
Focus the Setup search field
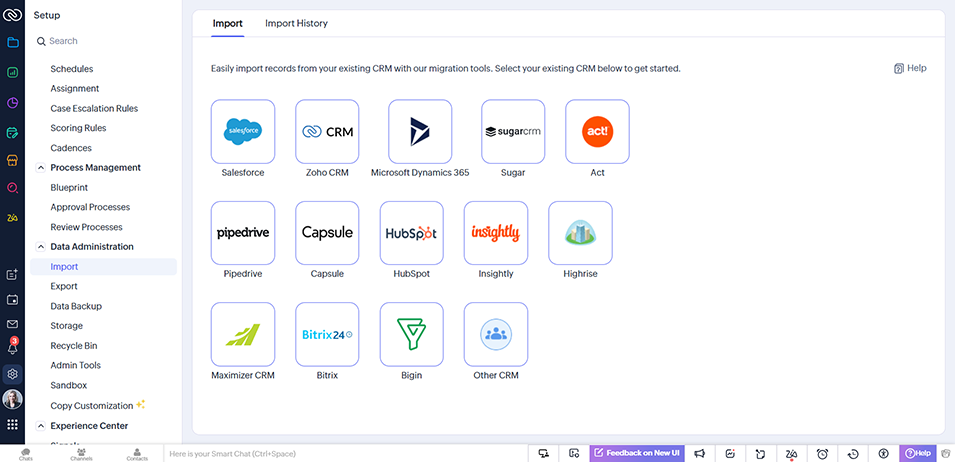(104, 41)
